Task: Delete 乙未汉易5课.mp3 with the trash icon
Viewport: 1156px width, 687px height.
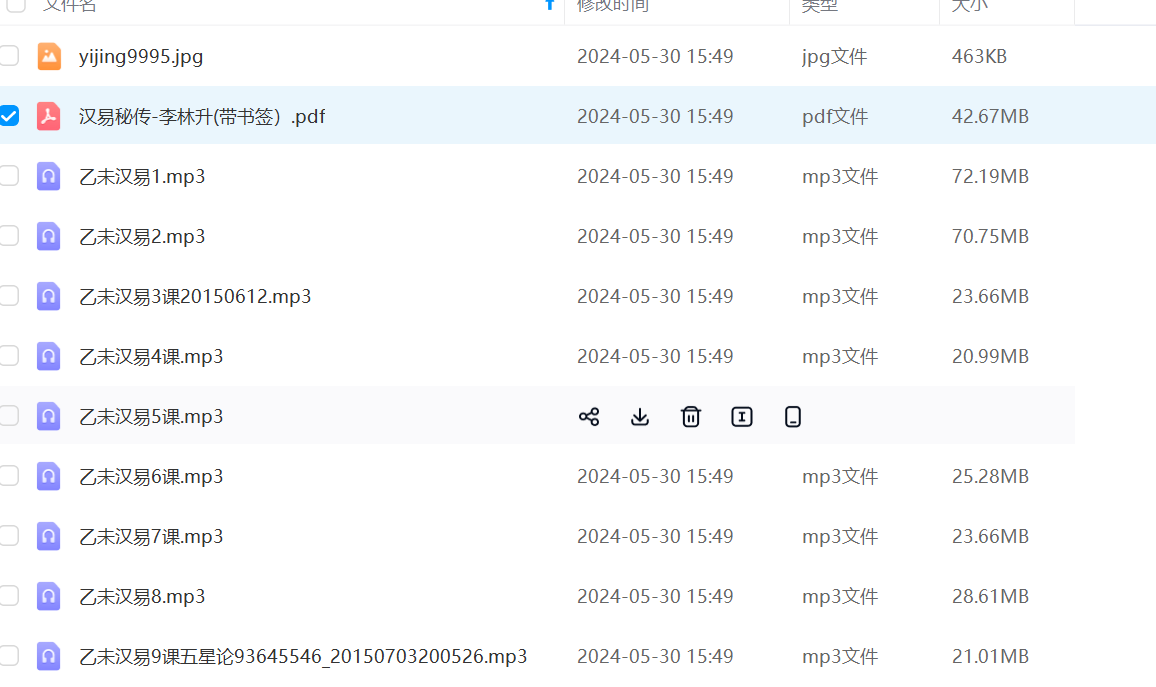Action: [x=691, y=417]
